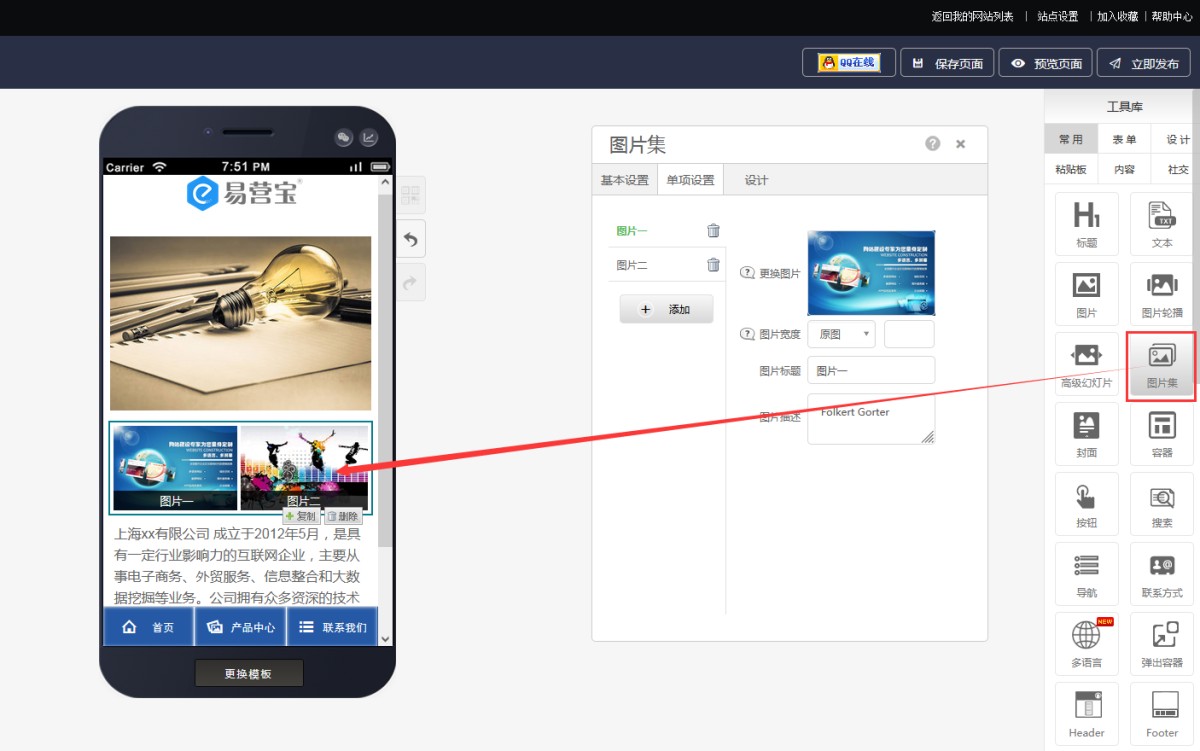The image size is (1200, 751).
Task: Add the 搜索 search widget
Action: coord(1161,504)
